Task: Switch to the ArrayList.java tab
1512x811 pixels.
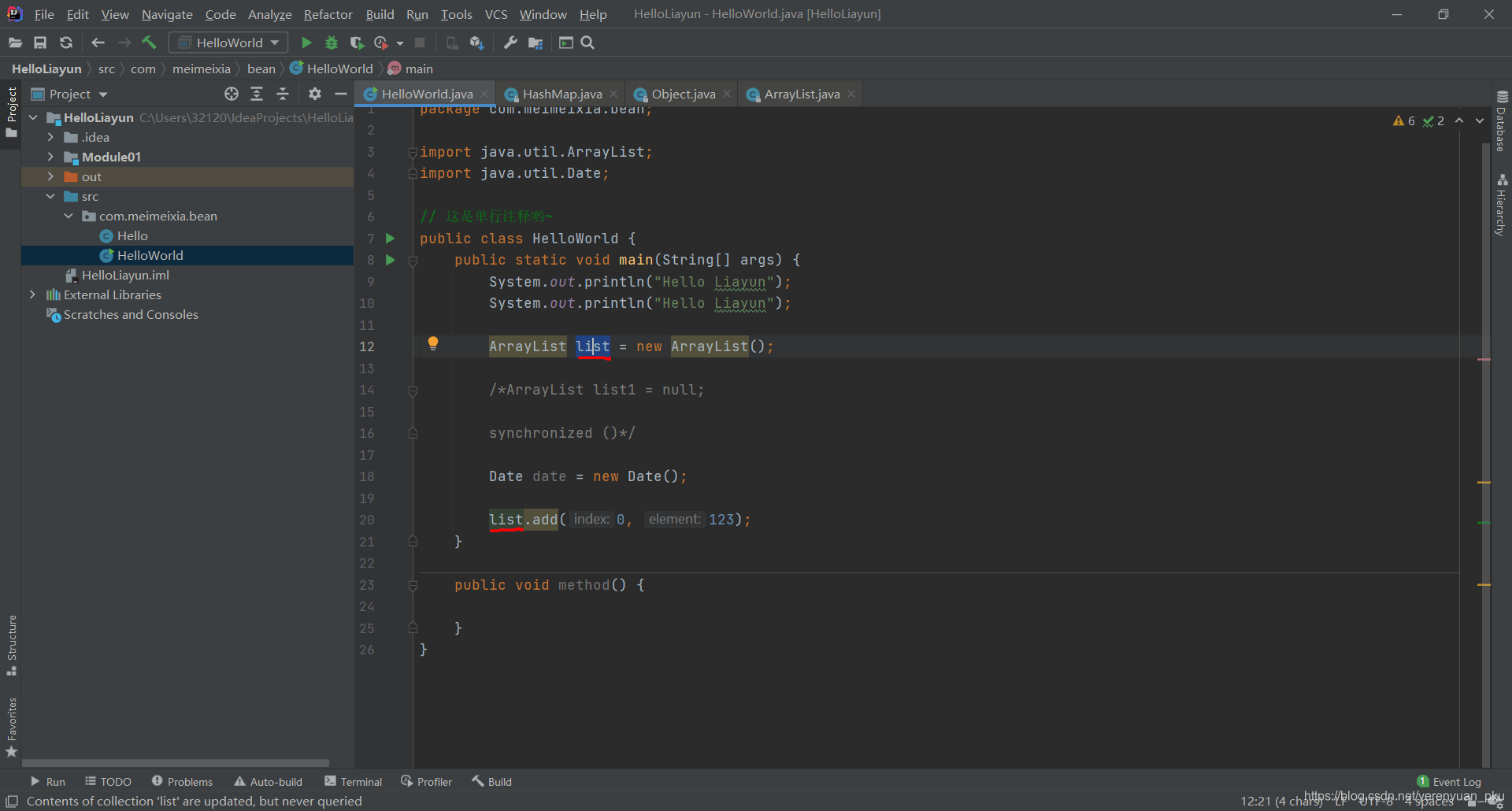Action: pyautogui.click(x=801, y=94)
